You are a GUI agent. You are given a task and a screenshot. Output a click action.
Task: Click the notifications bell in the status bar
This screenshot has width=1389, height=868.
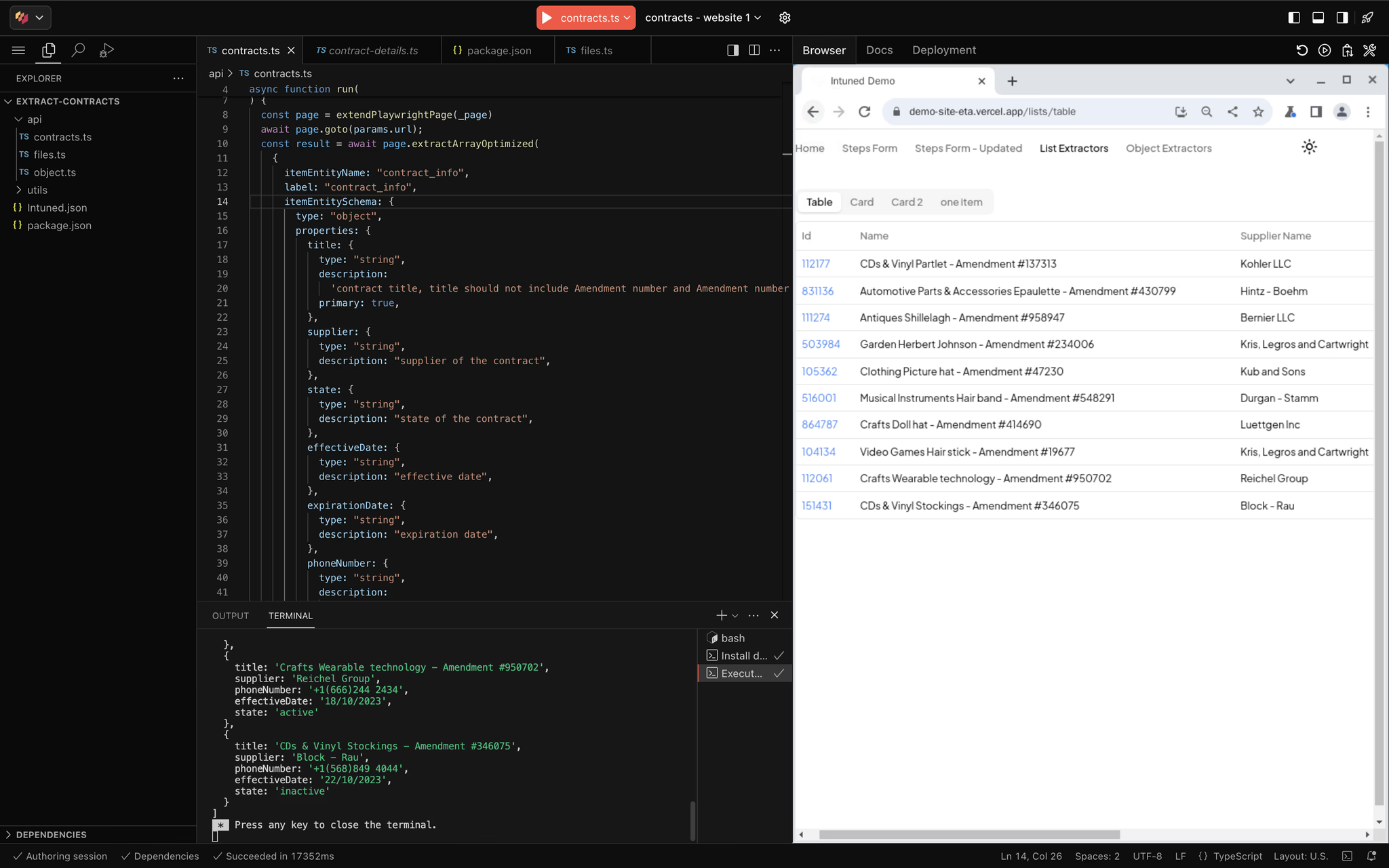pyautogui.click(x=1371, y=856)
